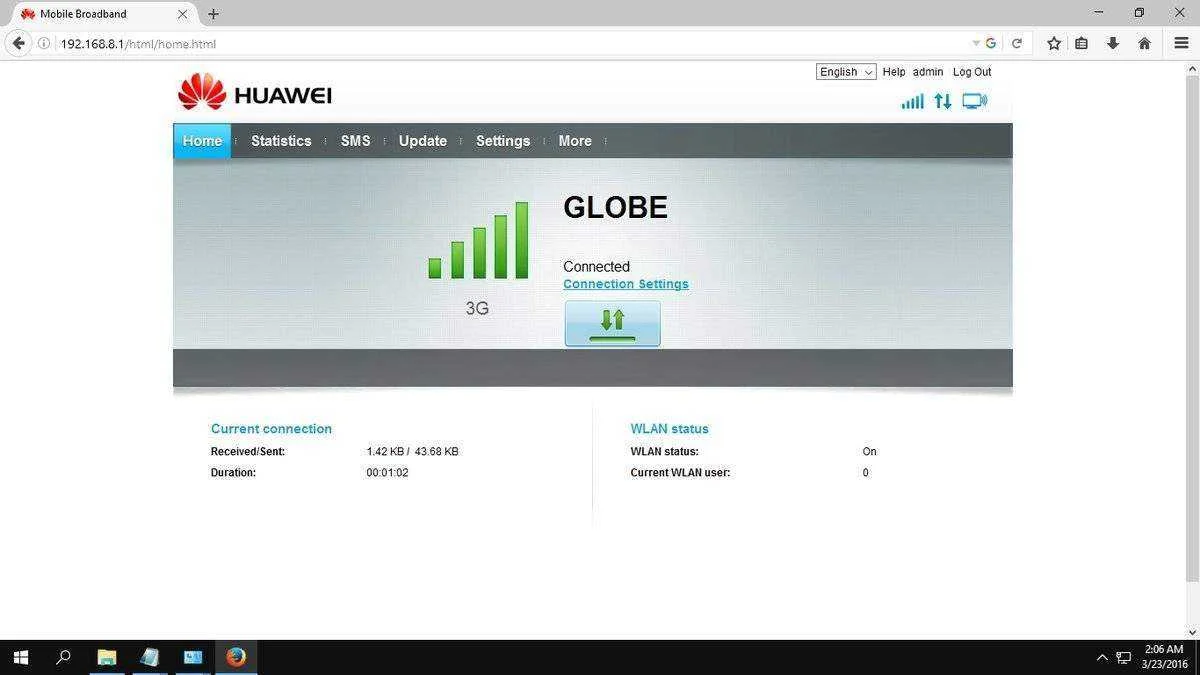The height and width of the screenshot is (675, 1200).
Task: Click the network icon in system tray
Action: point(1124,657)
